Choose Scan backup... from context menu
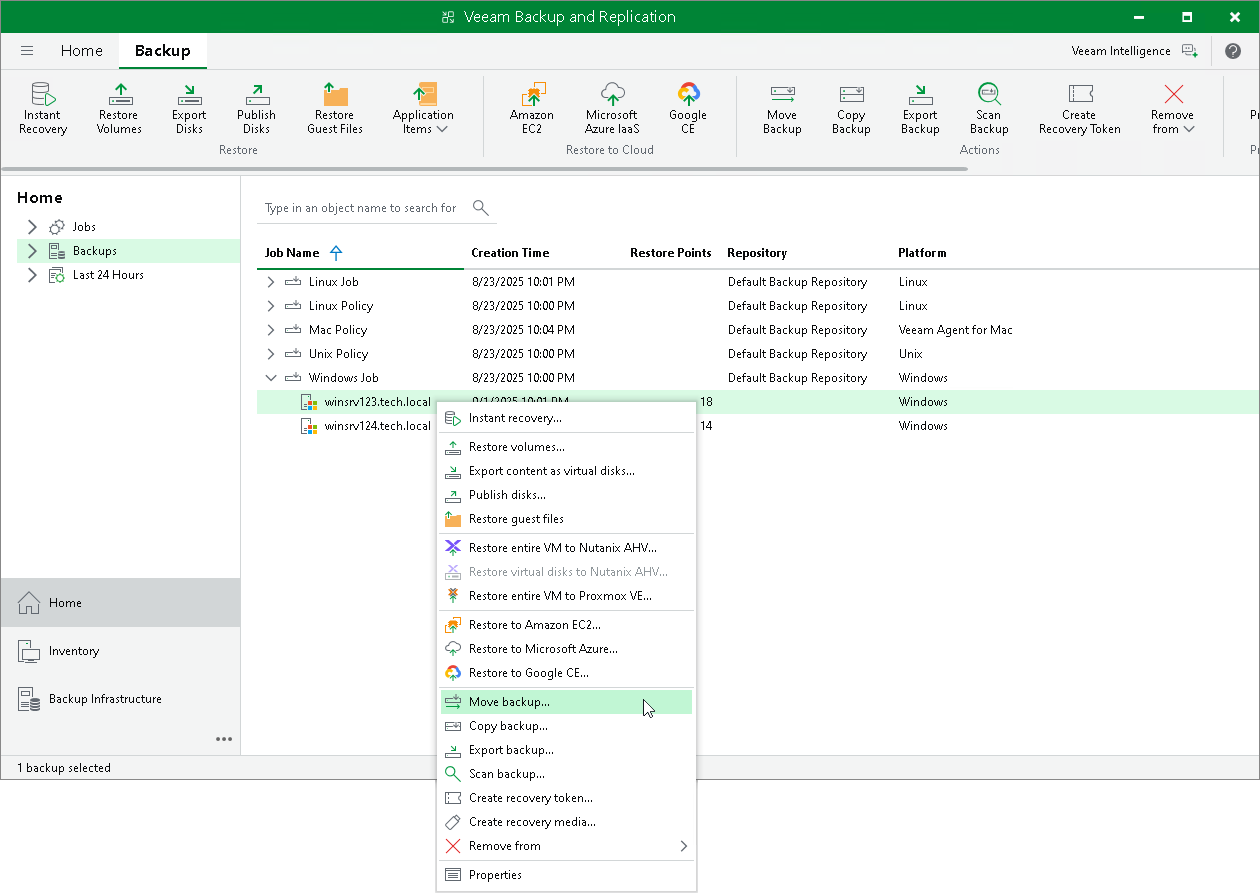1260x896 pixels. click(567, 774)
